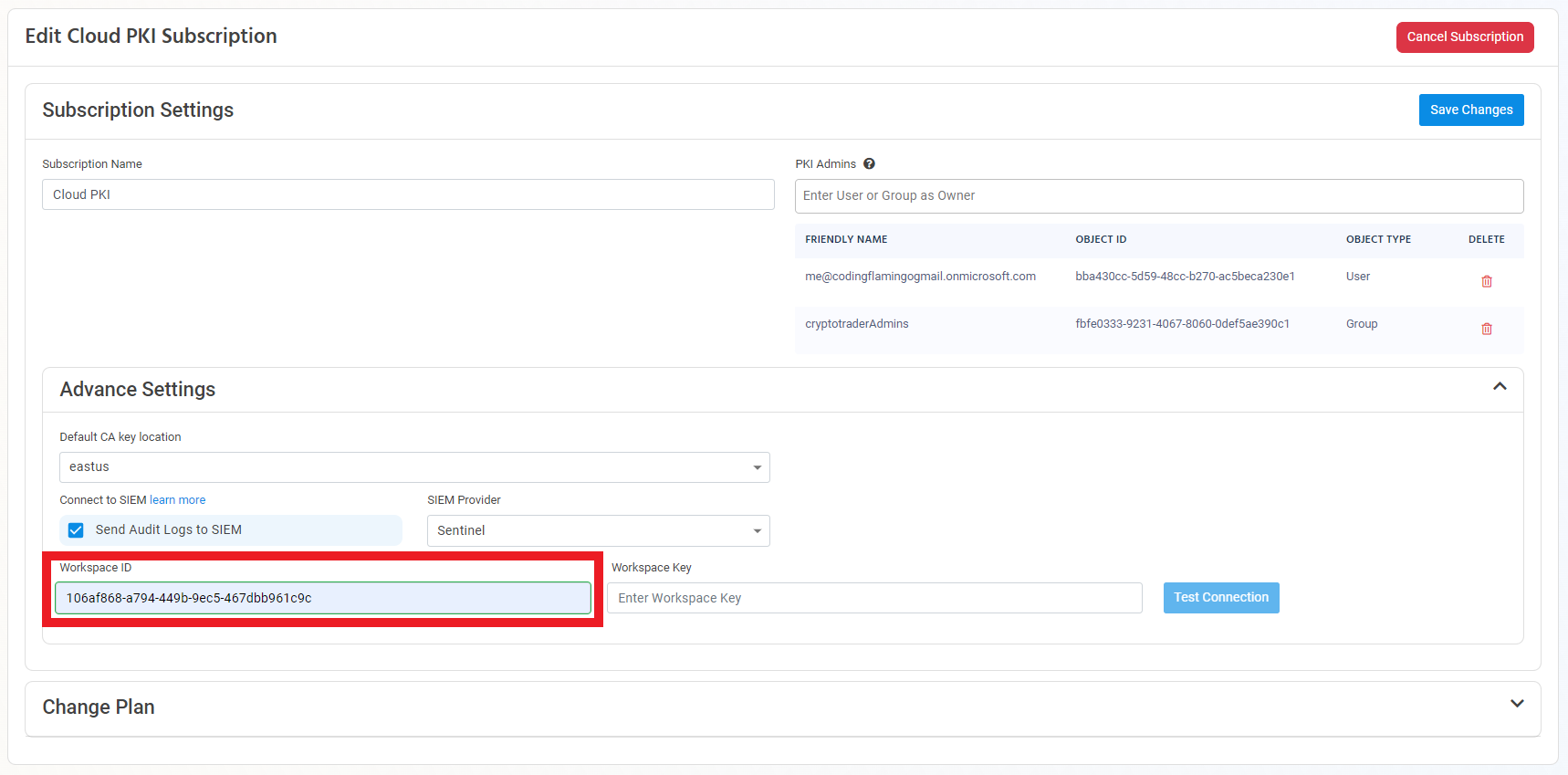Select object ID fbfe0333-9231-4067-8060-0def5ae390c1

pyautogui.click(x=1182, y=324)
